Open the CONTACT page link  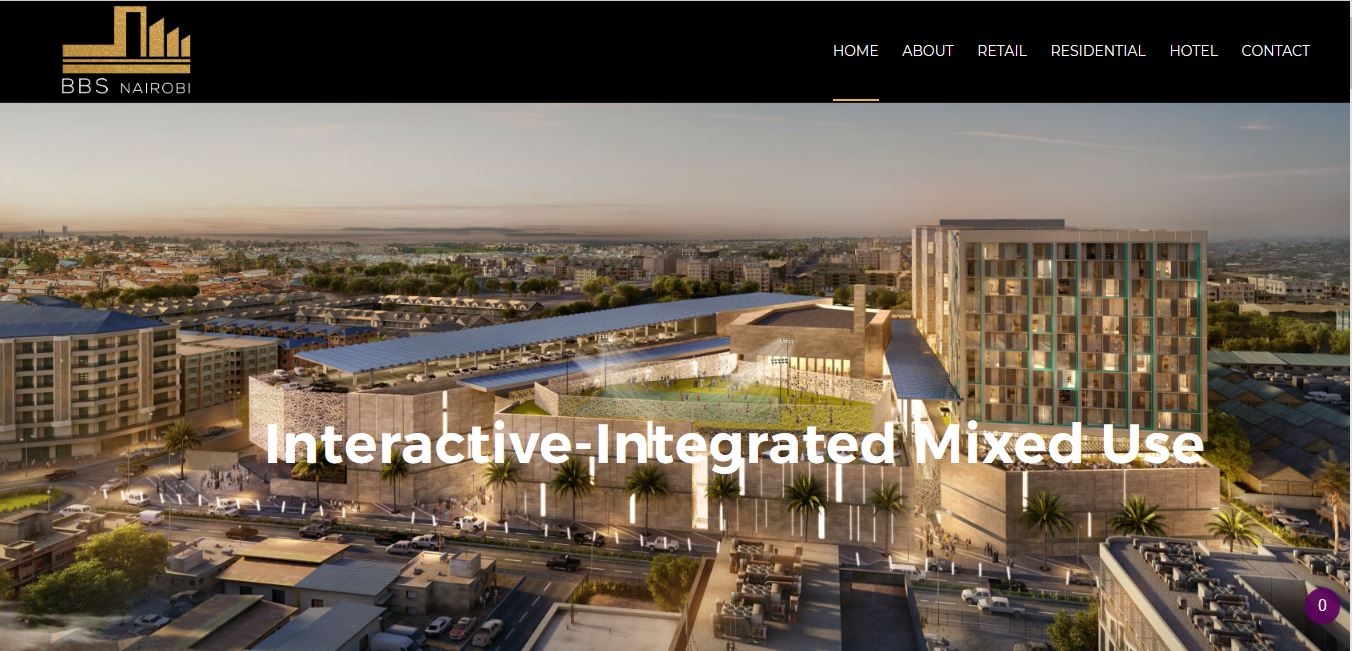(1276, 51)
